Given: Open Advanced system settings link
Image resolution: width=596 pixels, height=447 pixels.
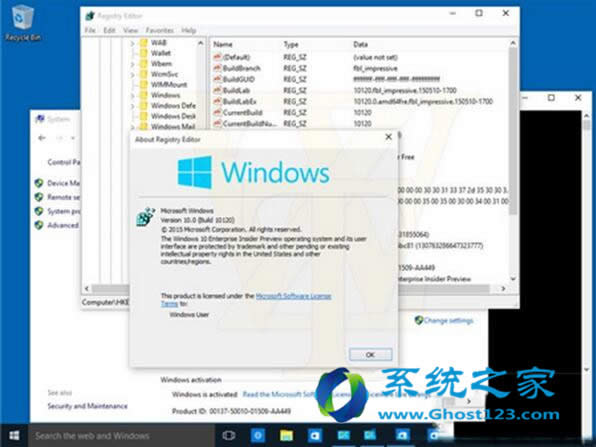Looking at the screenshot, I should pyautogui.click(x=63, y=225).
